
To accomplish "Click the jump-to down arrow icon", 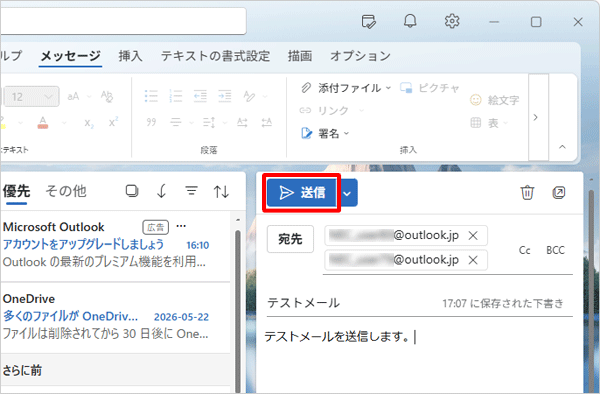I will (161, 190).
